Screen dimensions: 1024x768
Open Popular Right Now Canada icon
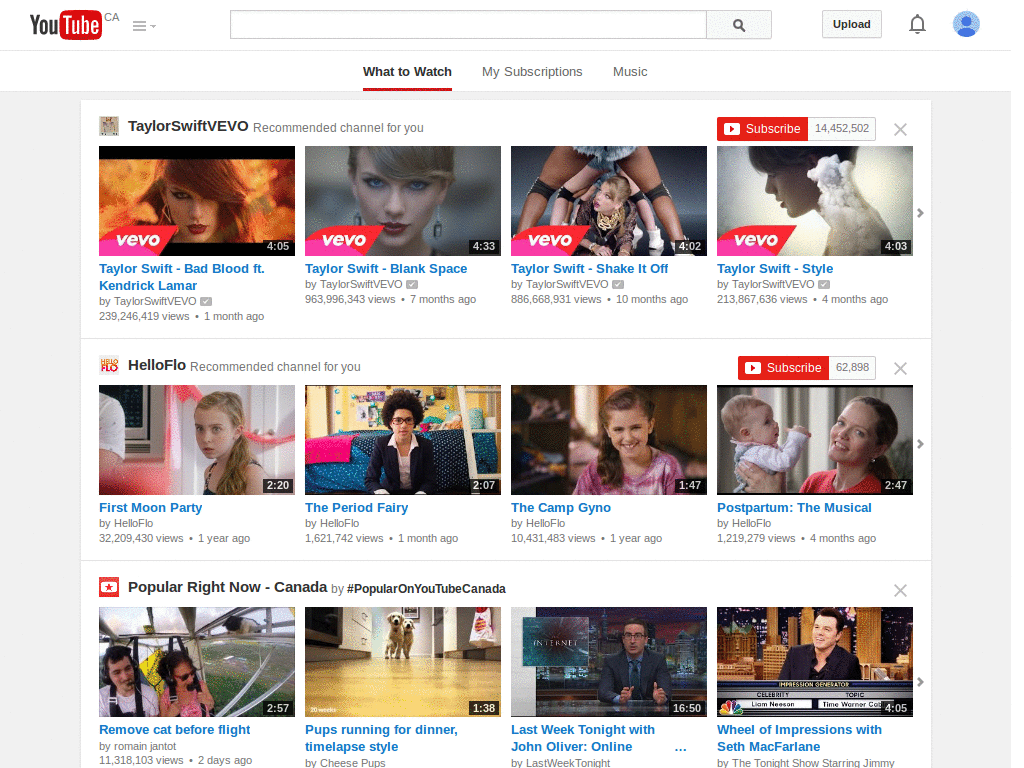pyautogui.click(x=109, y=587)
